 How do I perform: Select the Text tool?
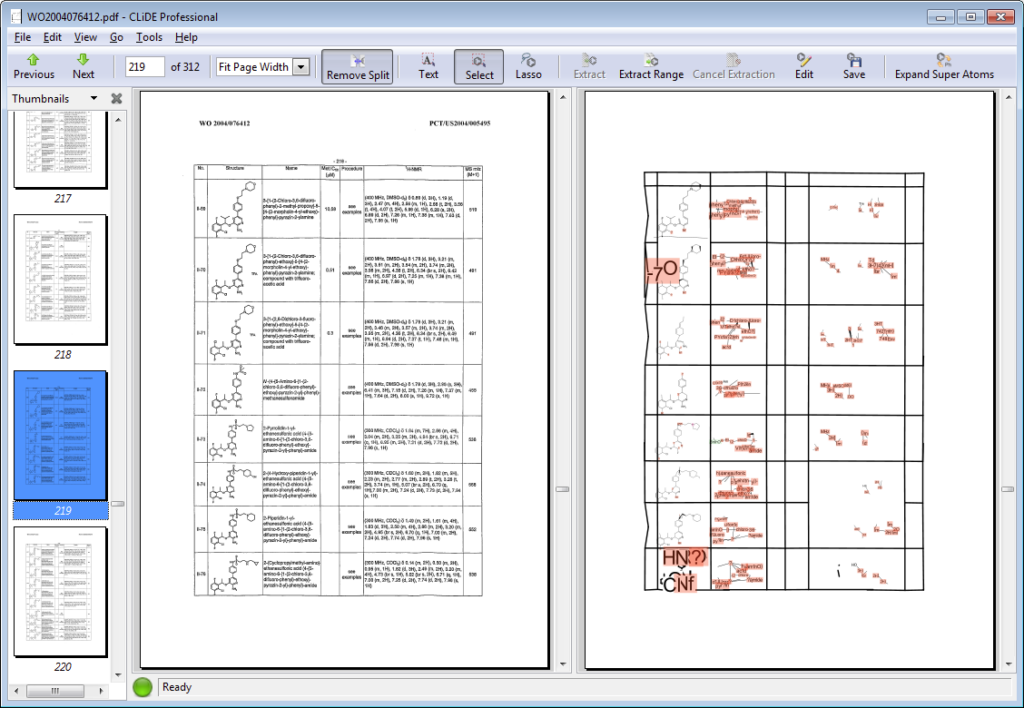428,66
